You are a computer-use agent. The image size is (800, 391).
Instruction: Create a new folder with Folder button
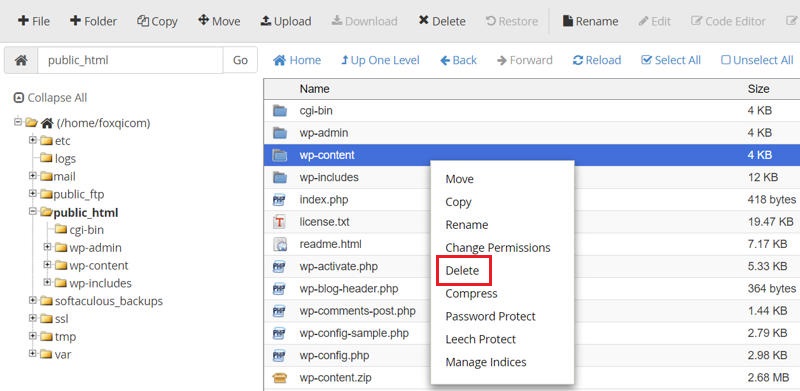click(93, 21)
